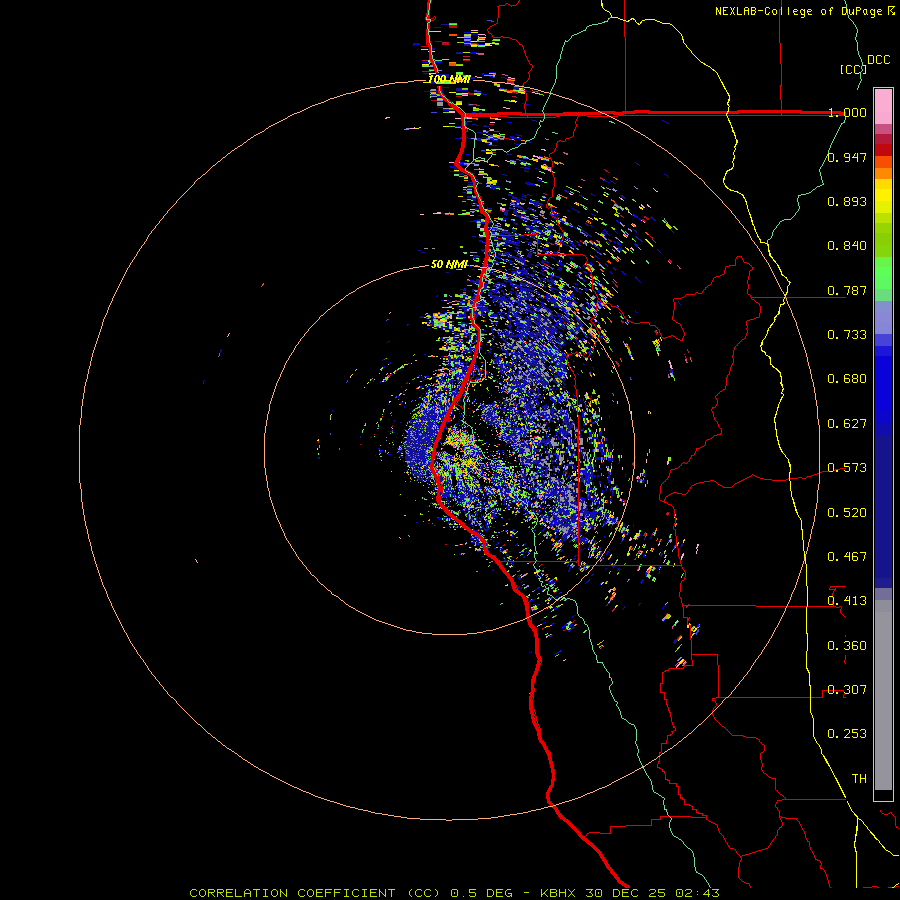Click the 0.627 legend value
This screenshot has width=900, height=900.
tap(847, 424)
